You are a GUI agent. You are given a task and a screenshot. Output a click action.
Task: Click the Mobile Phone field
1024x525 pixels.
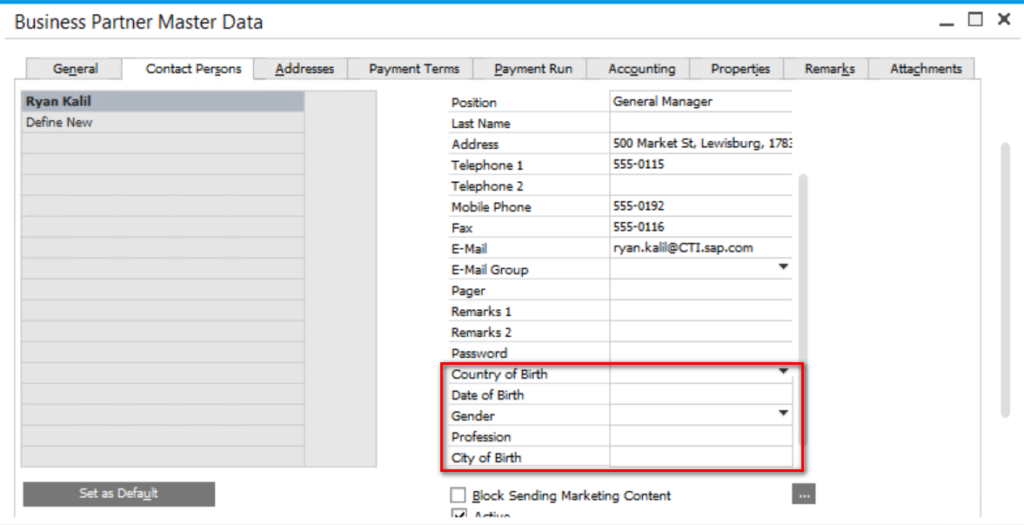click(701, 206)
